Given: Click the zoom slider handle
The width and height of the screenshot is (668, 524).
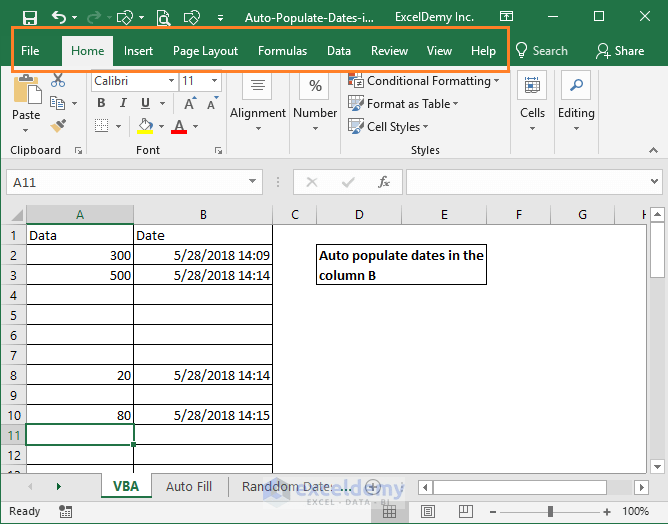Looking at the screenshot, I should [x=550, y=511].
